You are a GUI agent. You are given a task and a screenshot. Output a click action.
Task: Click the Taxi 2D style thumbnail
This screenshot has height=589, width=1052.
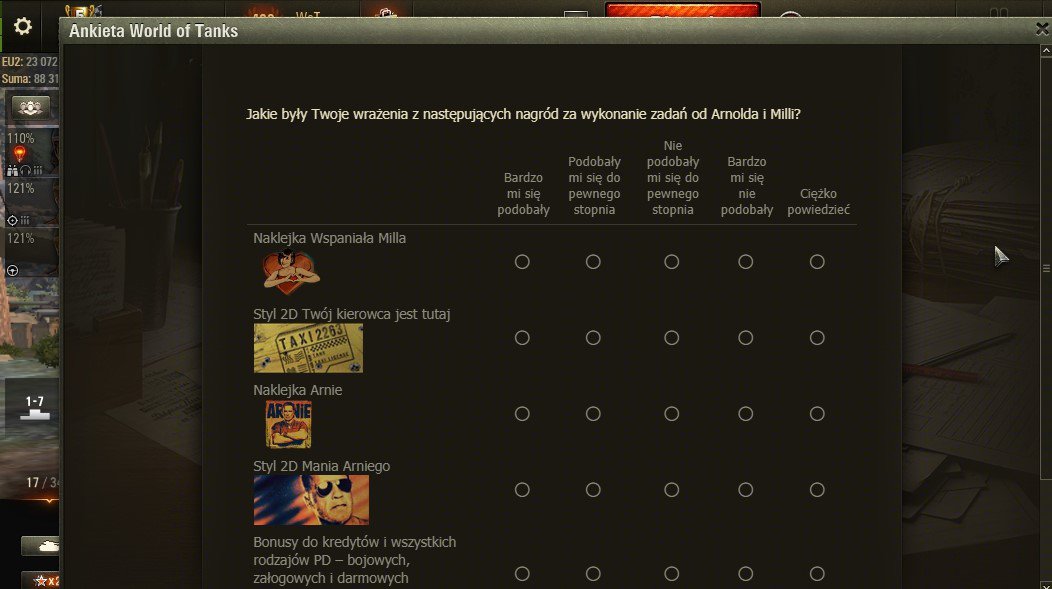pos(308,348)
